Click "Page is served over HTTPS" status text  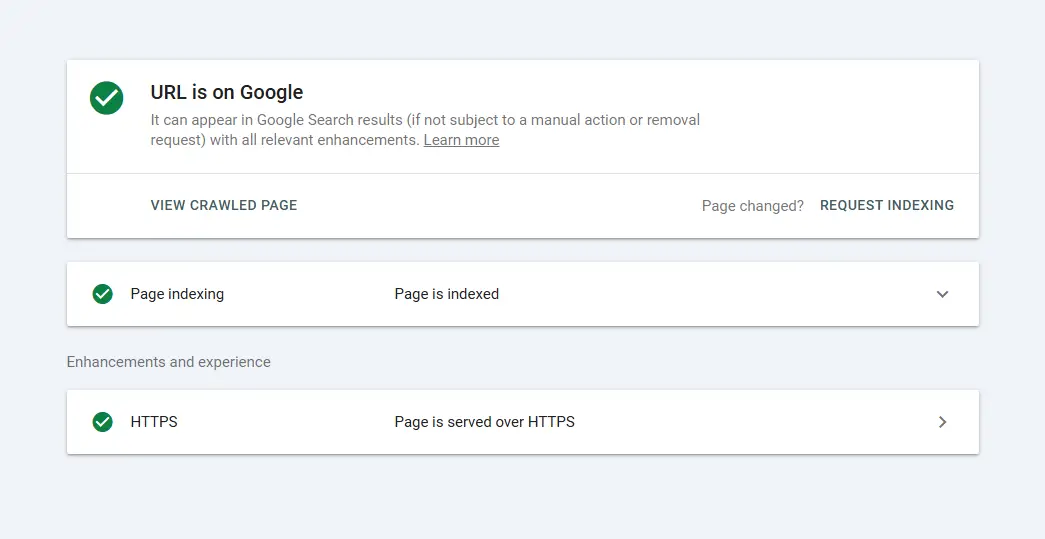coord(484,422)
